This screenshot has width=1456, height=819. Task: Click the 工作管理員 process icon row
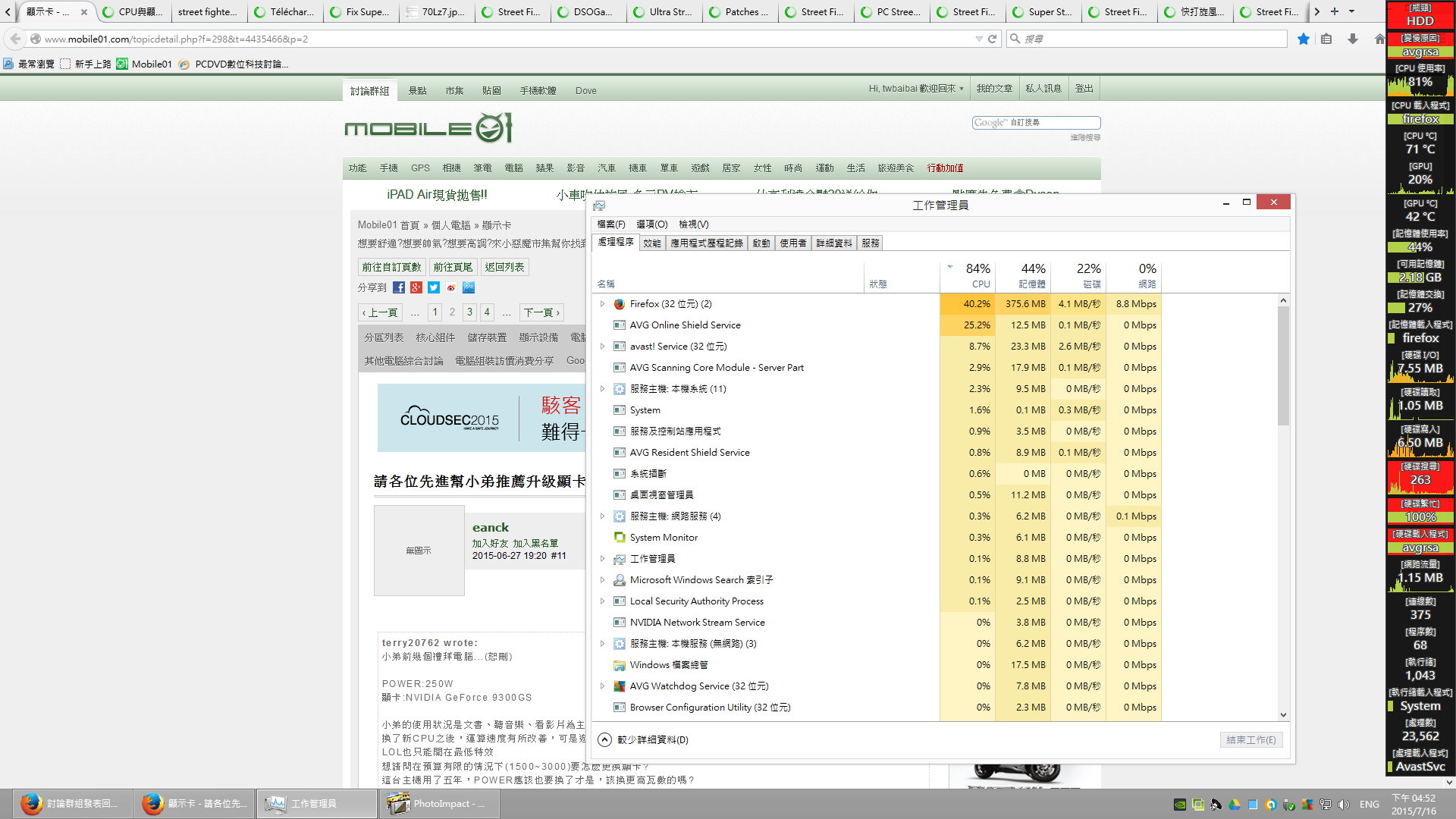[619, 559]
